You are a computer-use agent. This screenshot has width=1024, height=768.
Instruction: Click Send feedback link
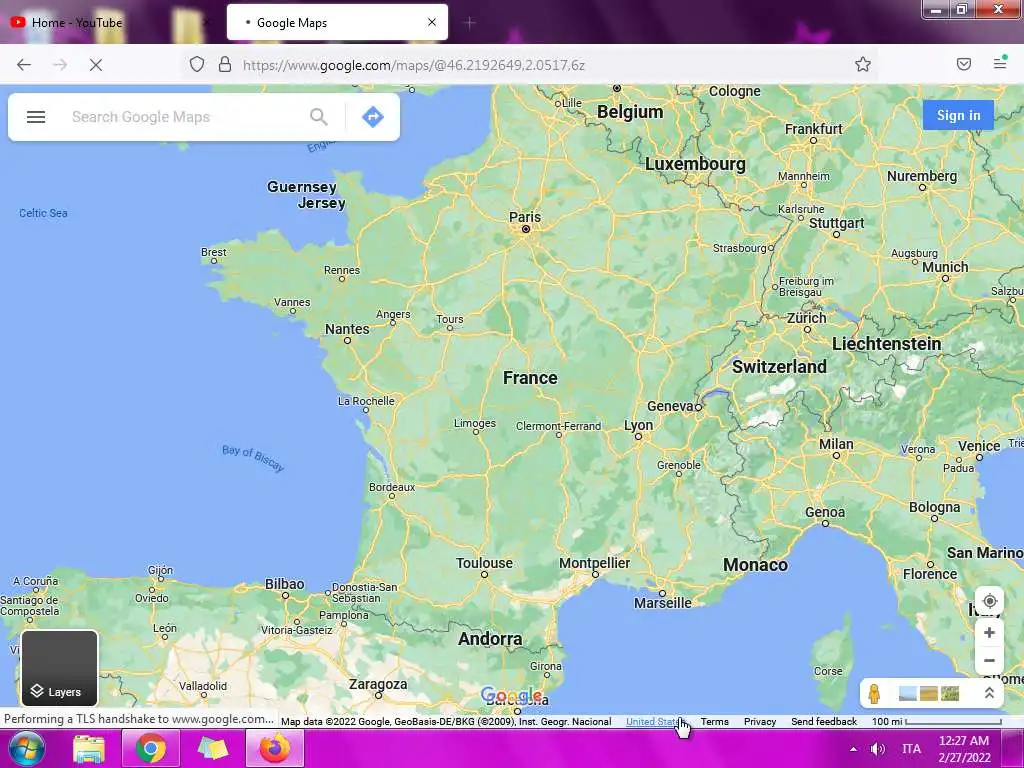(824, 722)
